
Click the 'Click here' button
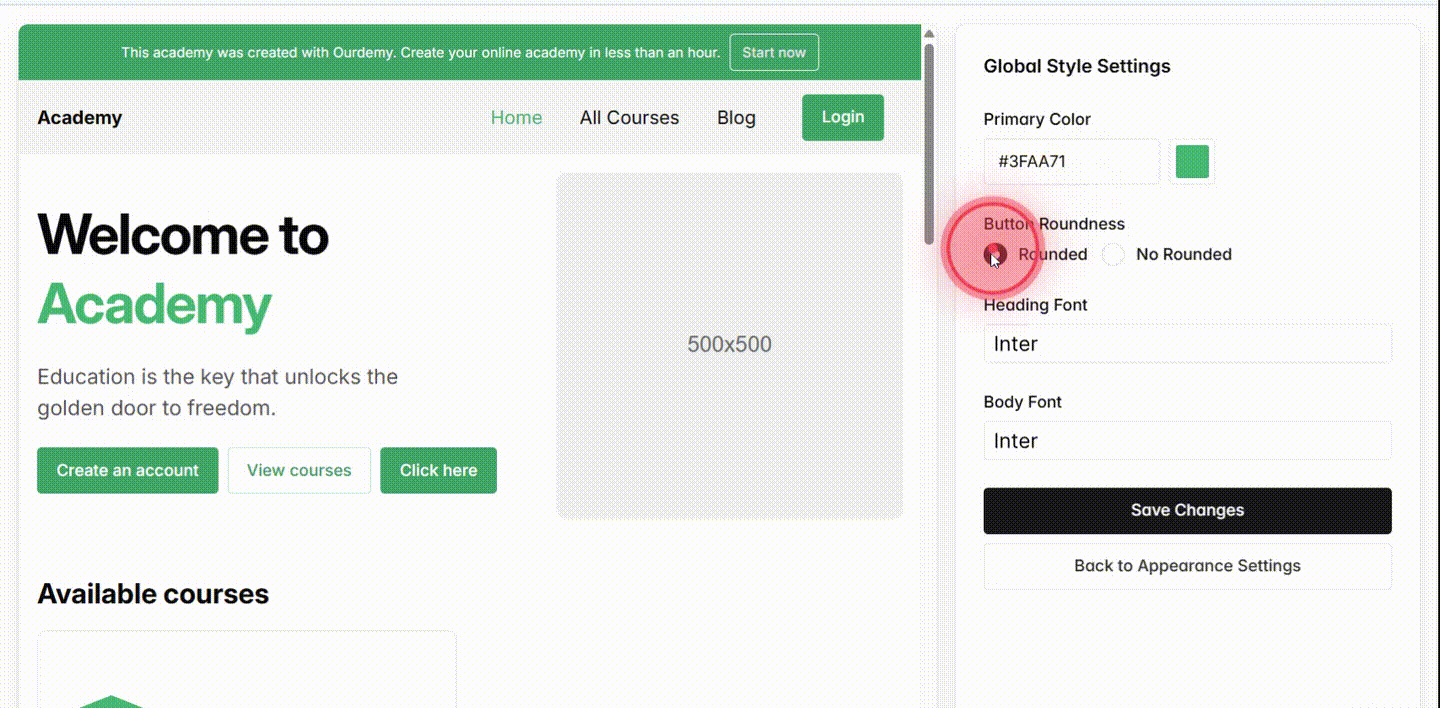438,470
